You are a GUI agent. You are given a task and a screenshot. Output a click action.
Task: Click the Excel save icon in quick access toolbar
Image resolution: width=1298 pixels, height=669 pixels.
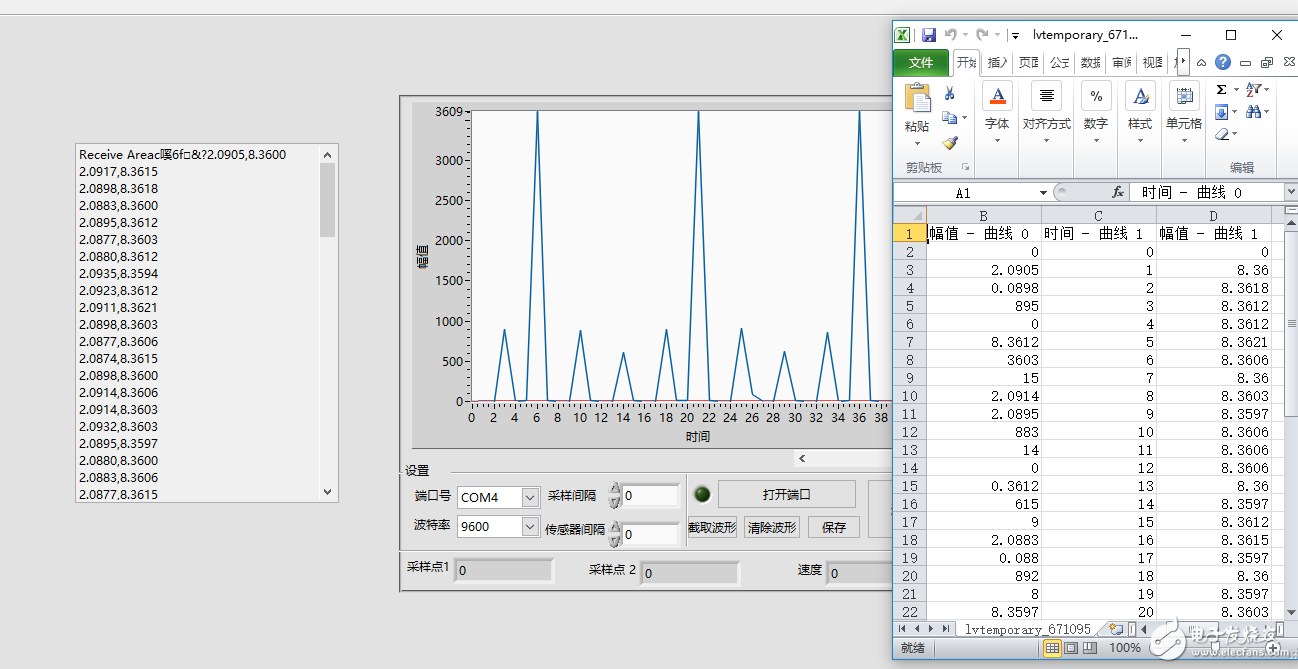click(x=929, y=35)
